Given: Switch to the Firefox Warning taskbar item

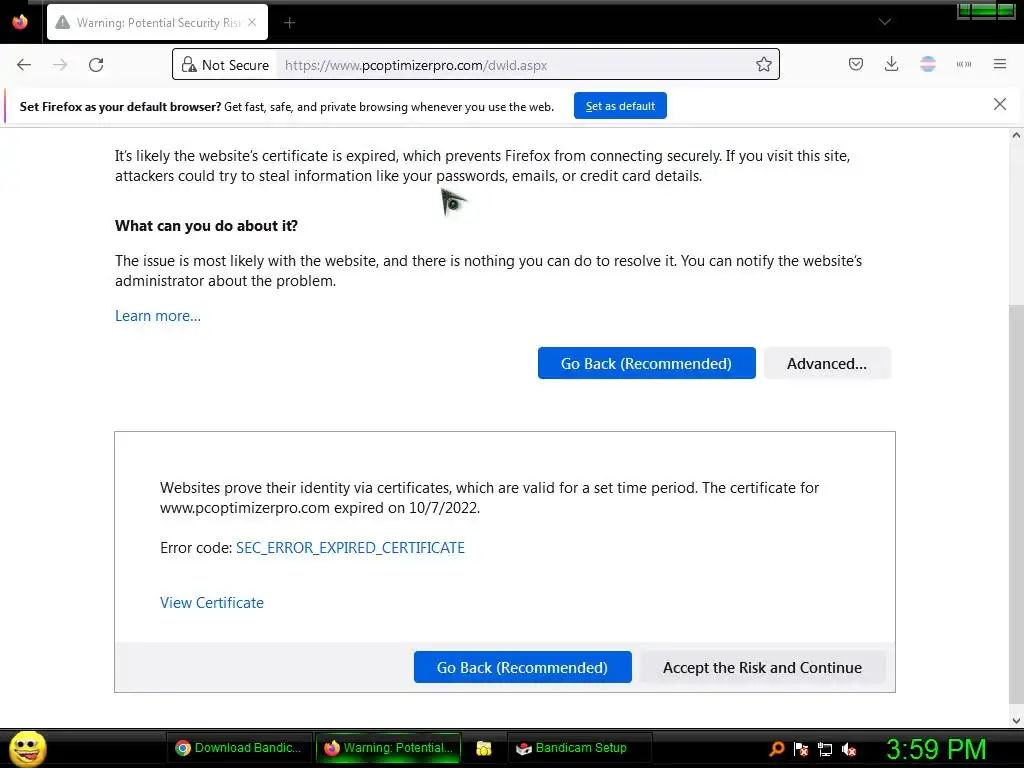Looking at the screenshot, I should 389,748.
